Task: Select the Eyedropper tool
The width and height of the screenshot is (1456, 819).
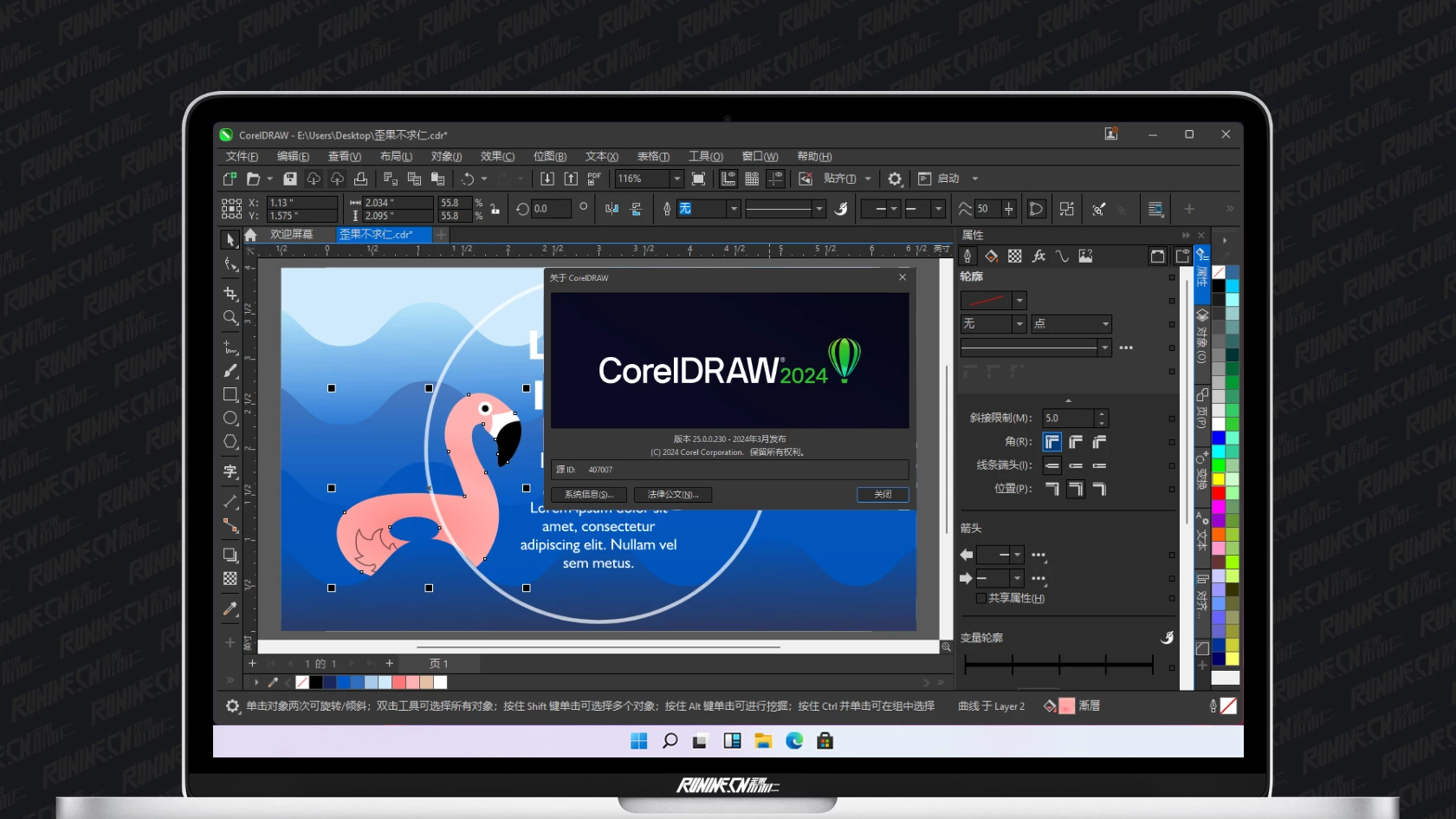Action: coord(230,608)
